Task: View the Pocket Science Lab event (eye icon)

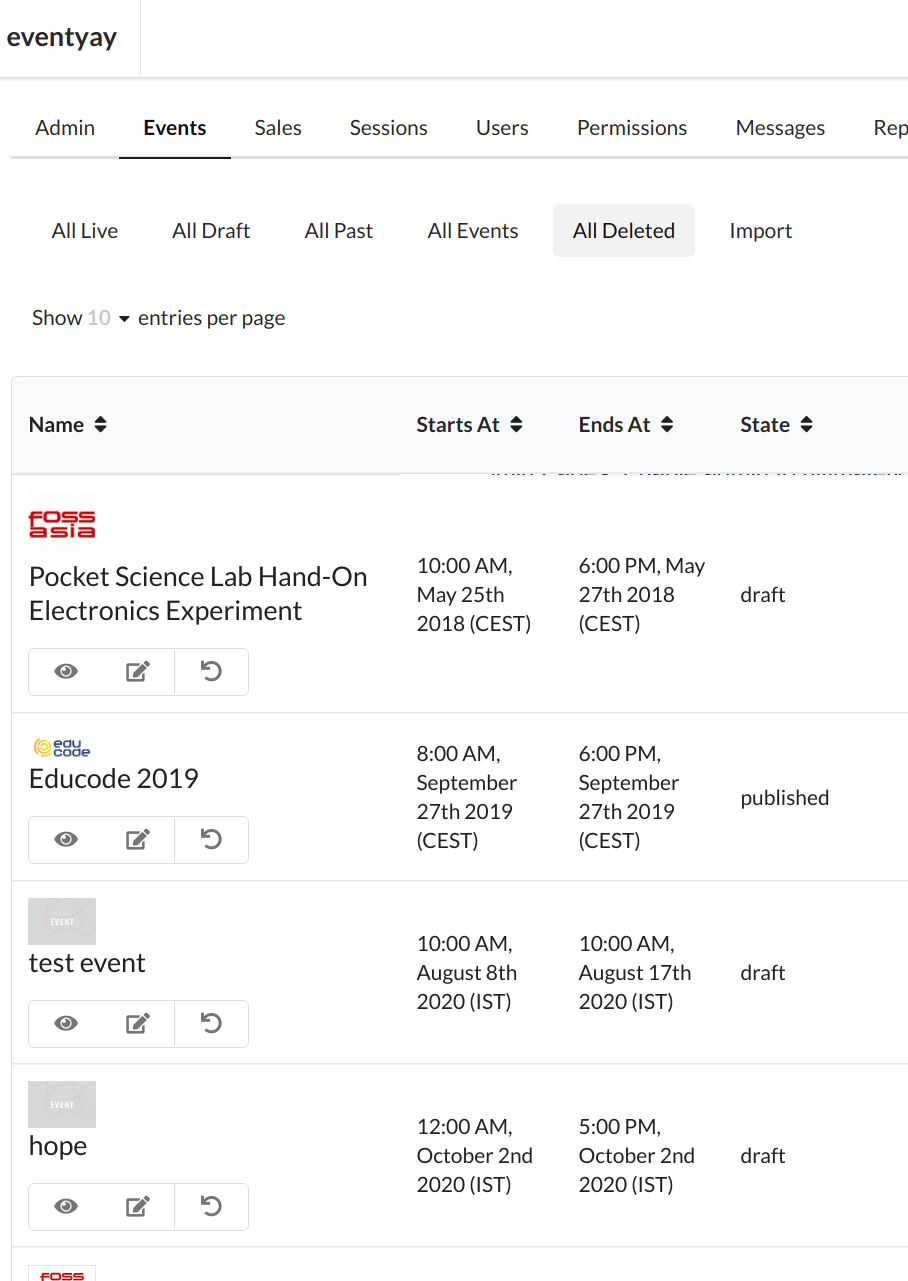Action: click(x=66, y=672)
